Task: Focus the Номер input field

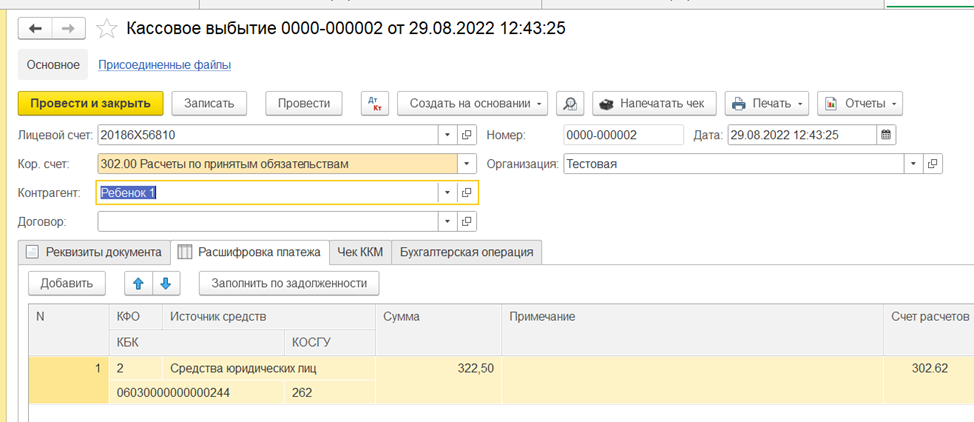Action: (624, 134)
